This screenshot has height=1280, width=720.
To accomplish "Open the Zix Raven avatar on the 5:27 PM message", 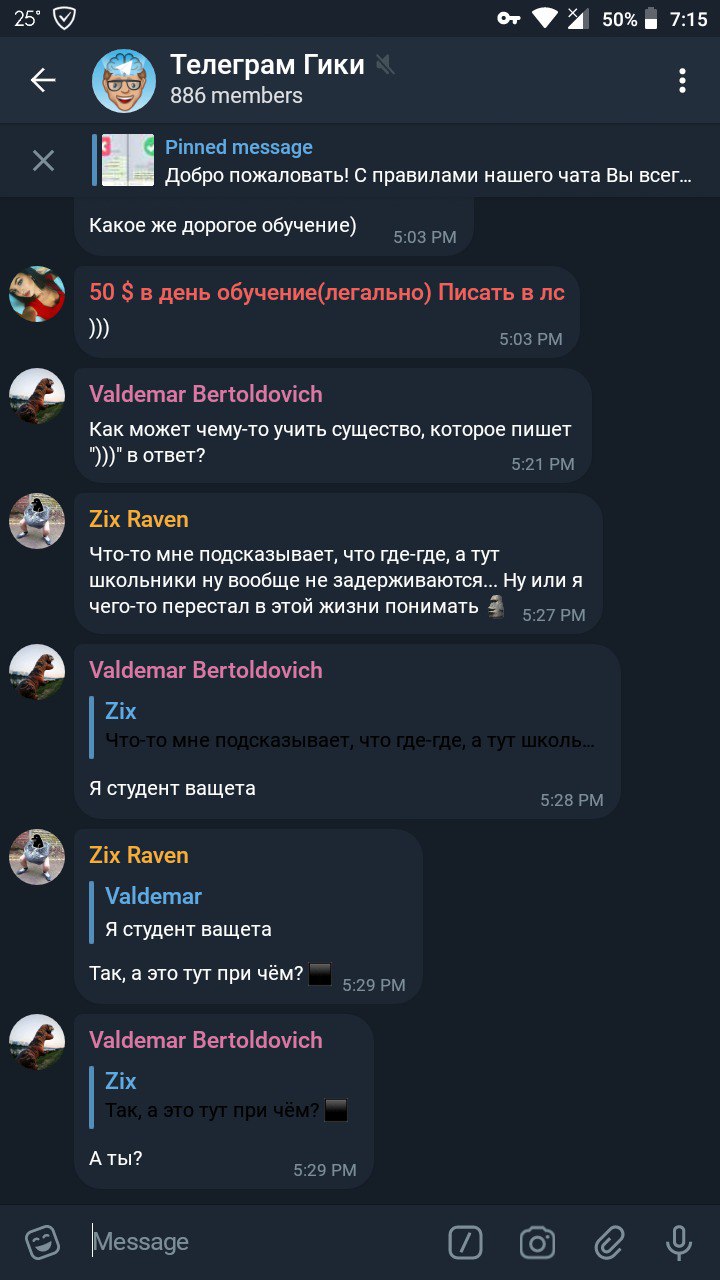I will (37, 521).
